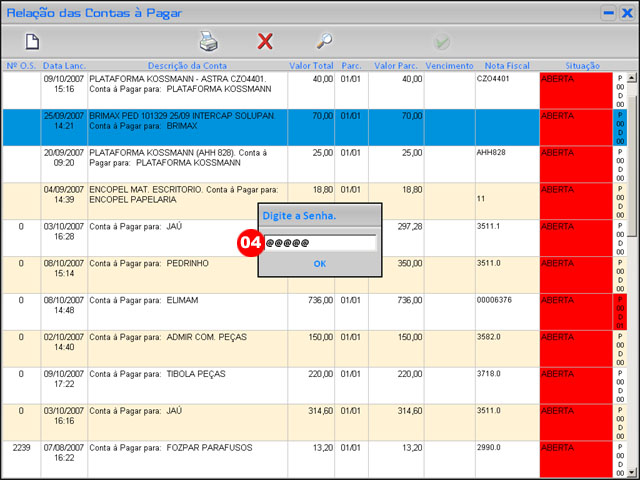Click the red P 00 D 01 cell
This screenshot has height=480, width=640.
[620, 311]
